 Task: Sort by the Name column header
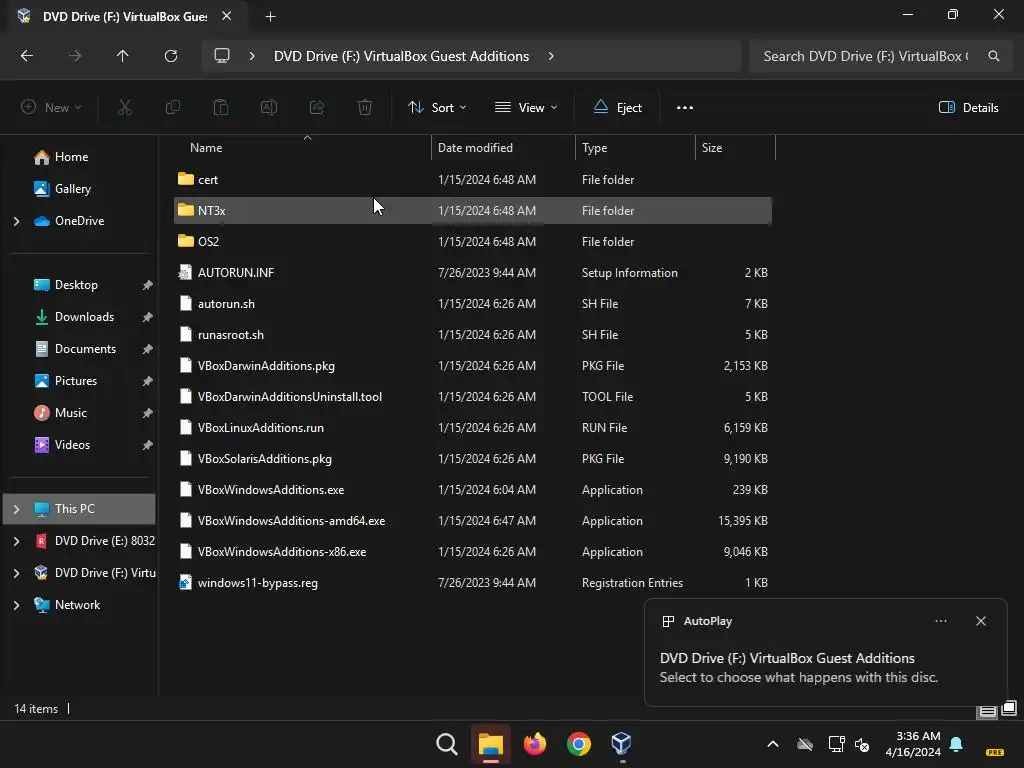click(x=206, y=148)
